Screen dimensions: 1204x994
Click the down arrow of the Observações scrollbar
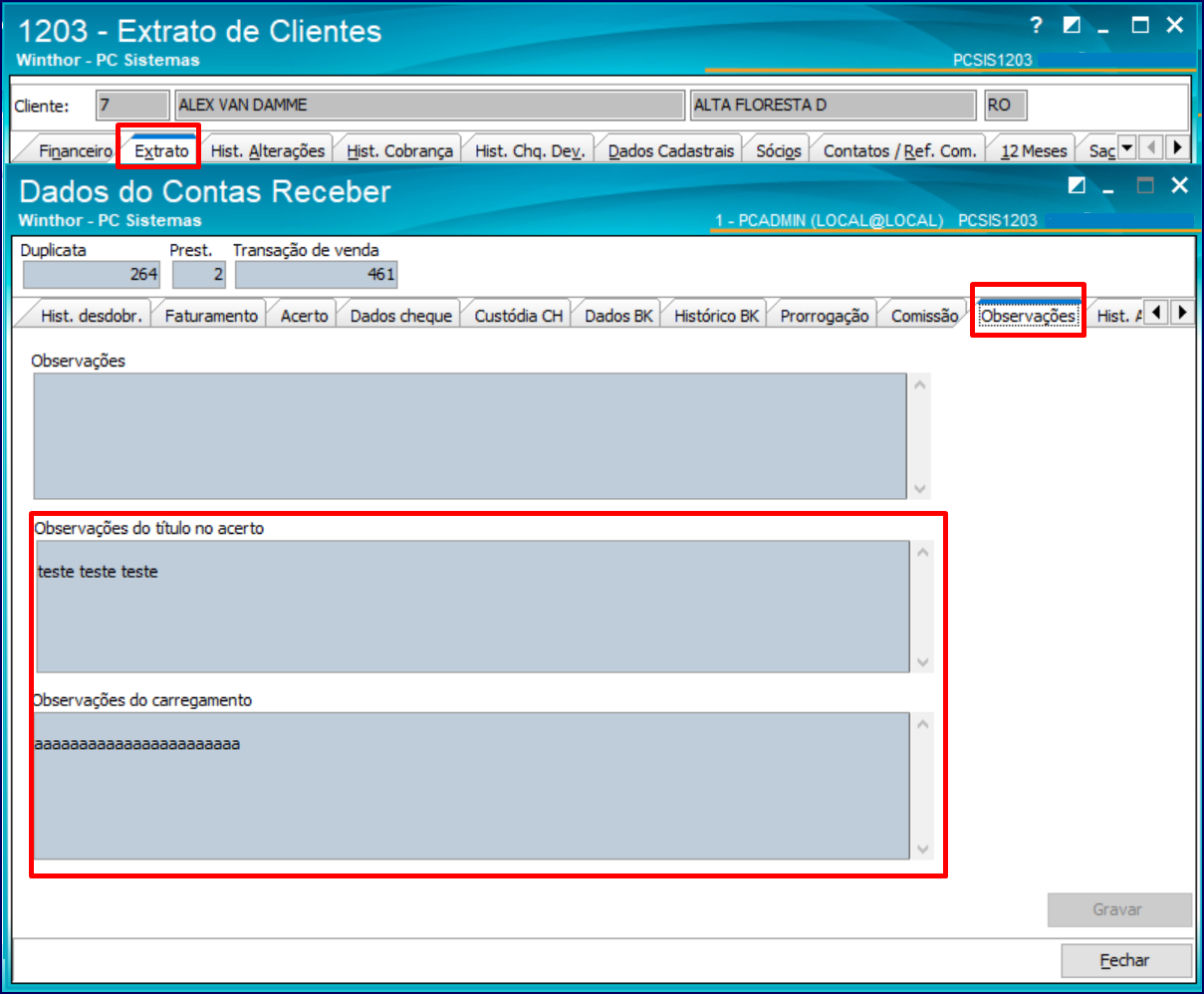point(920,488)
